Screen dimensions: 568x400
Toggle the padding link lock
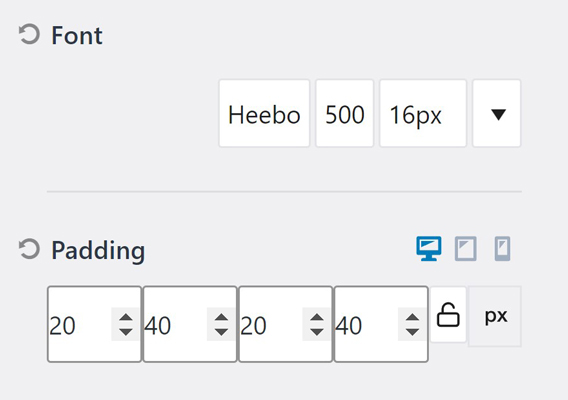coord(448,314)
